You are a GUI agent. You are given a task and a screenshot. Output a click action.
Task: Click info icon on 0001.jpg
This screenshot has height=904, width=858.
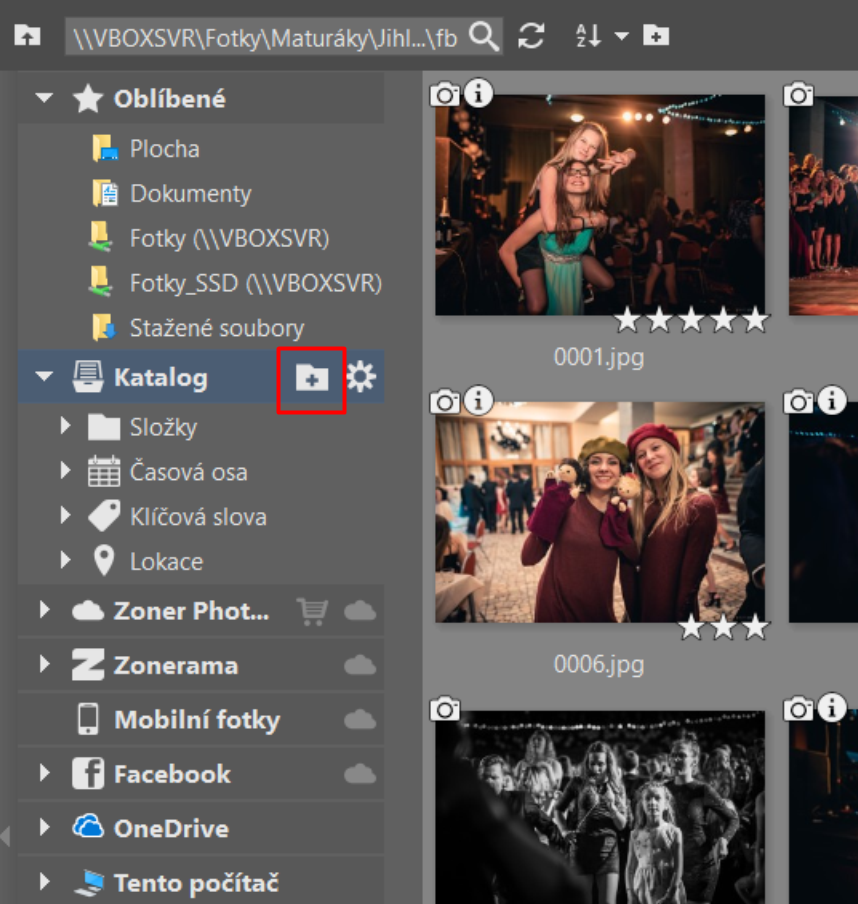478,93
